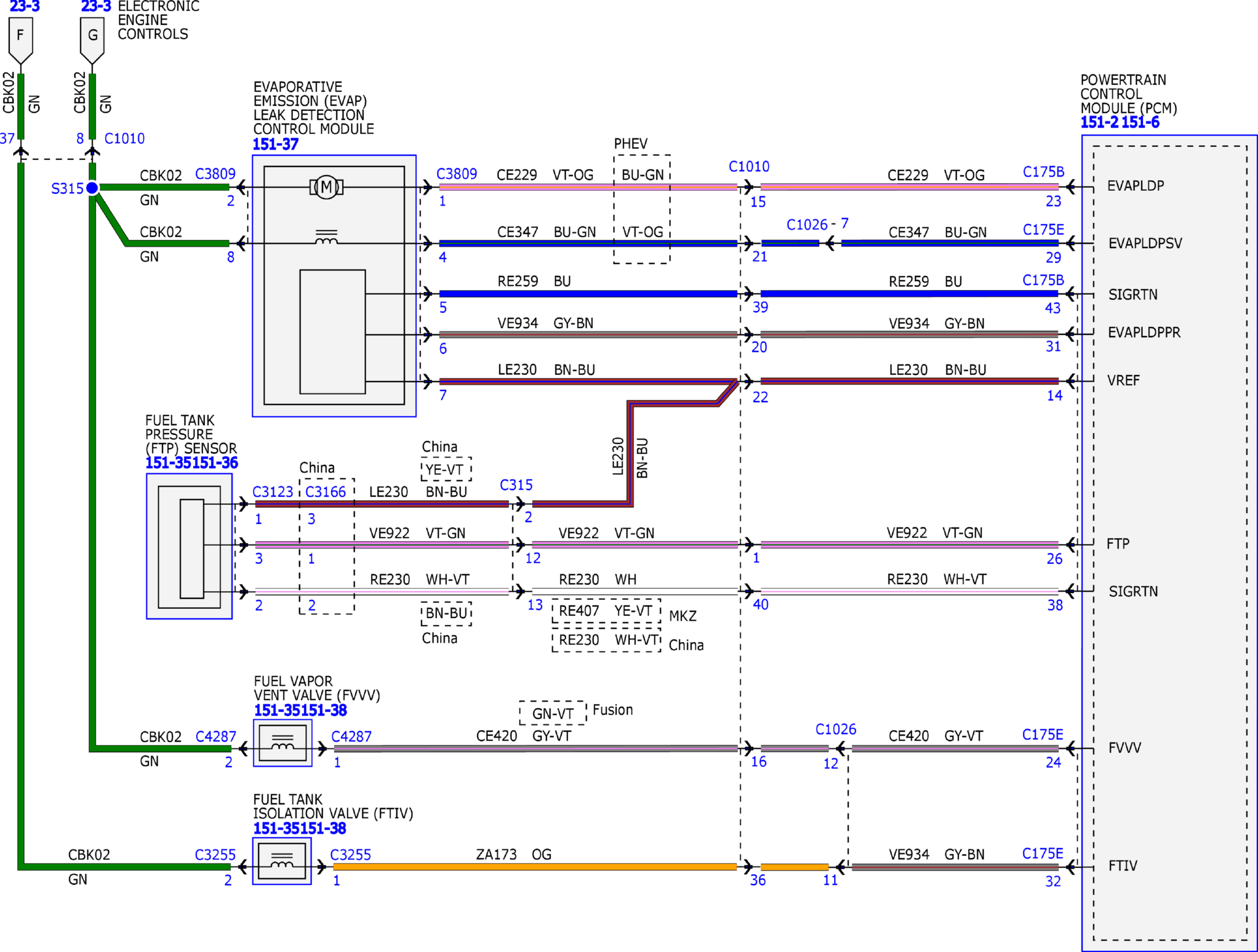Screen dimensions: 1258x952
Task: Open the 151-35151-36 FTP sensor reference
Action: (x=191, y=463)
